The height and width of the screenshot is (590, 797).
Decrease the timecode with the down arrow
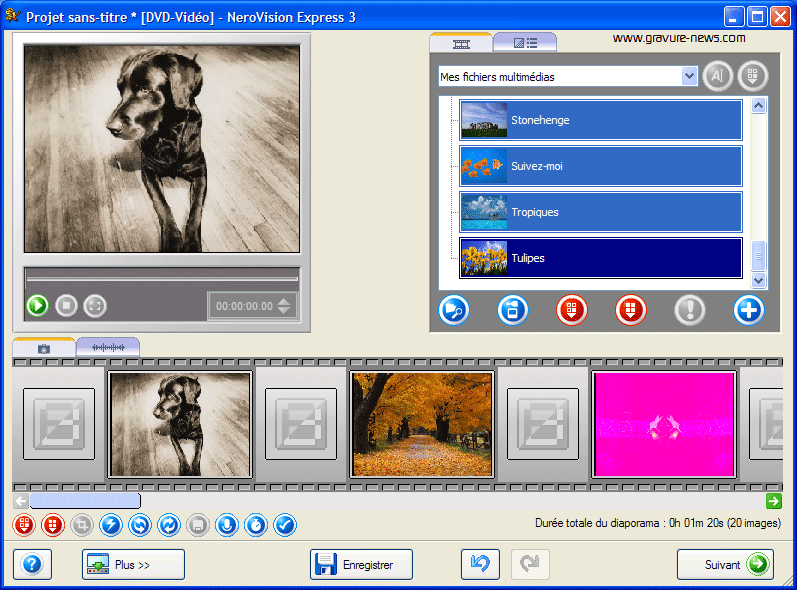click(284, 311)
